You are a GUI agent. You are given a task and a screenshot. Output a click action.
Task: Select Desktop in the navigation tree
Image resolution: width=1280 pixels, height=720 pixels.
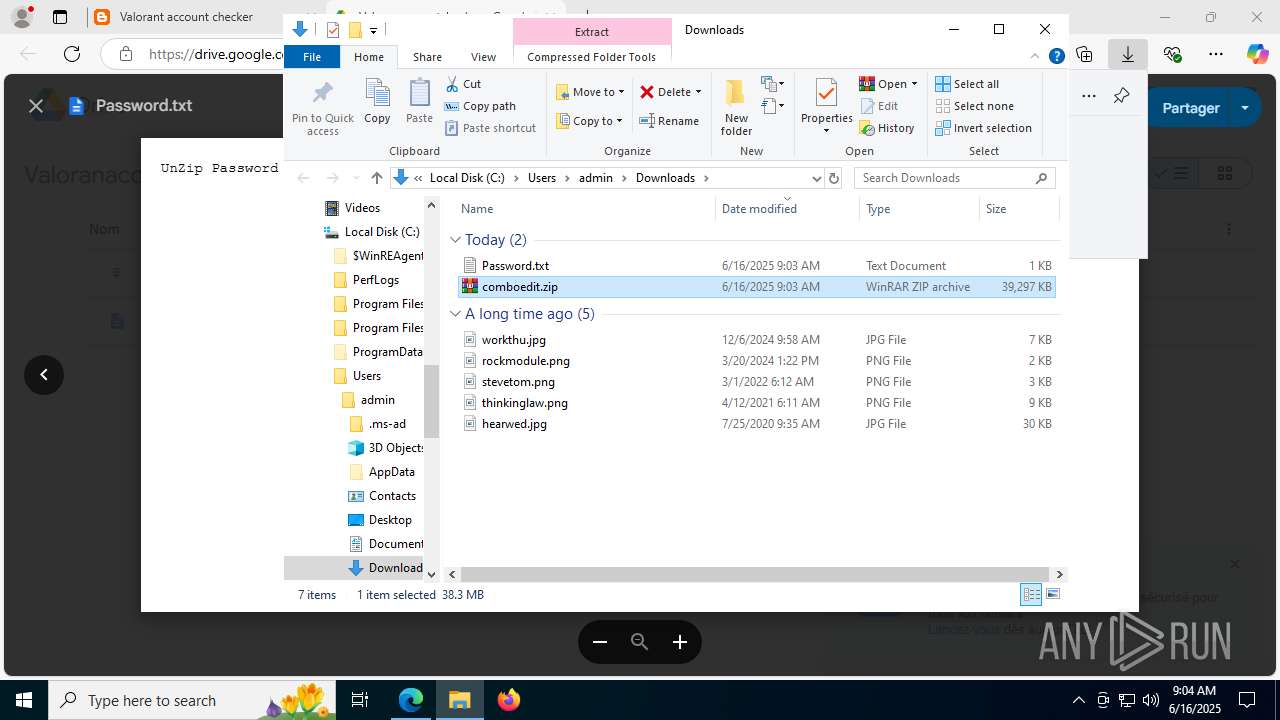click(x=390, y=520)
